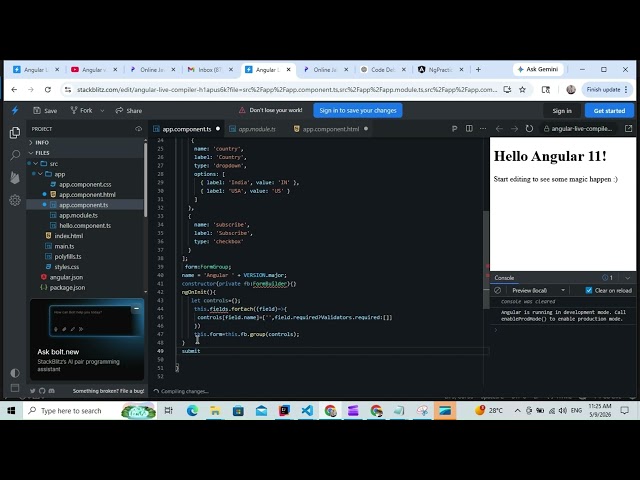Reload the browser page

tap(48, 89)
